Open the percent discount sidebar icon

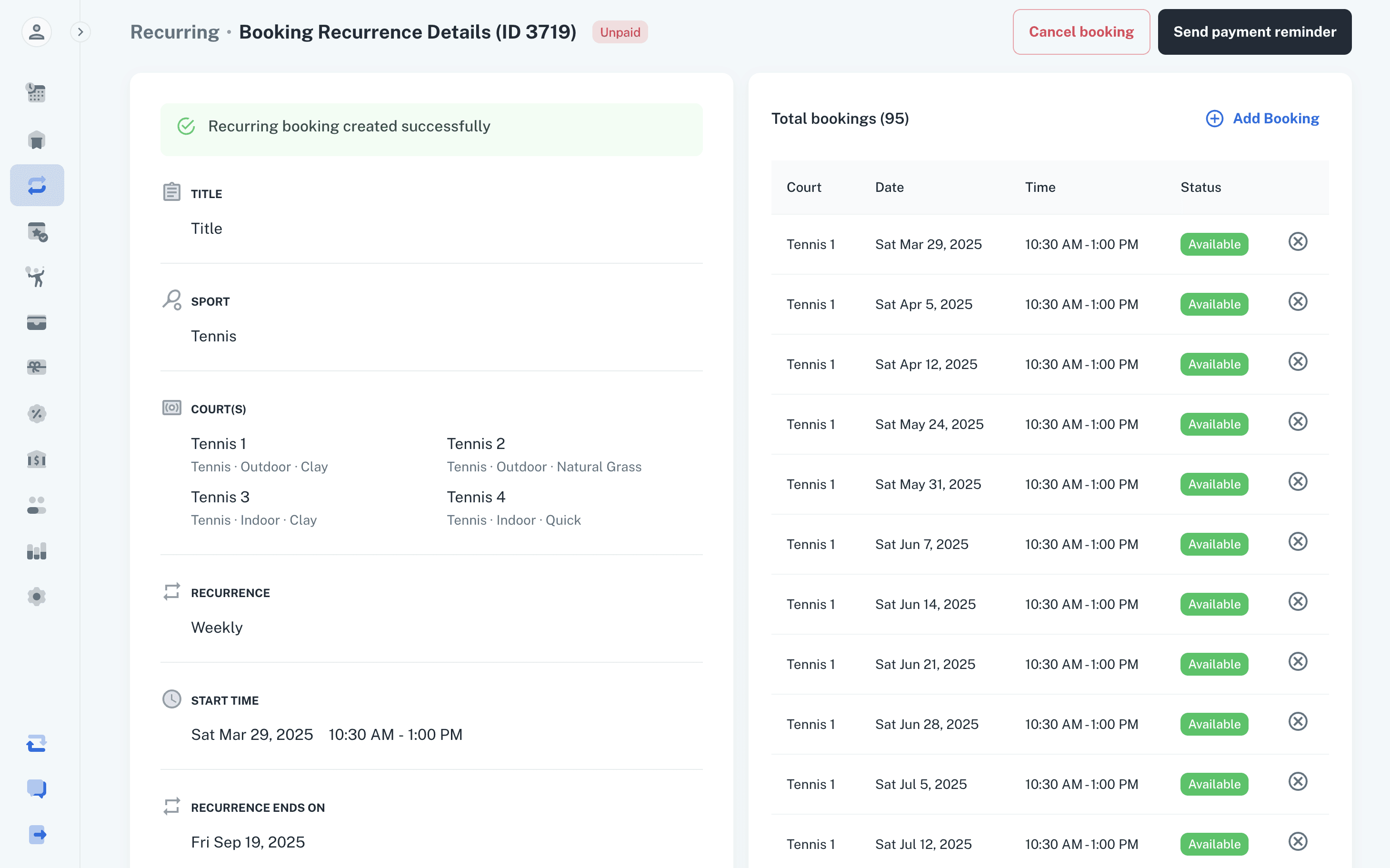point(37,413)
